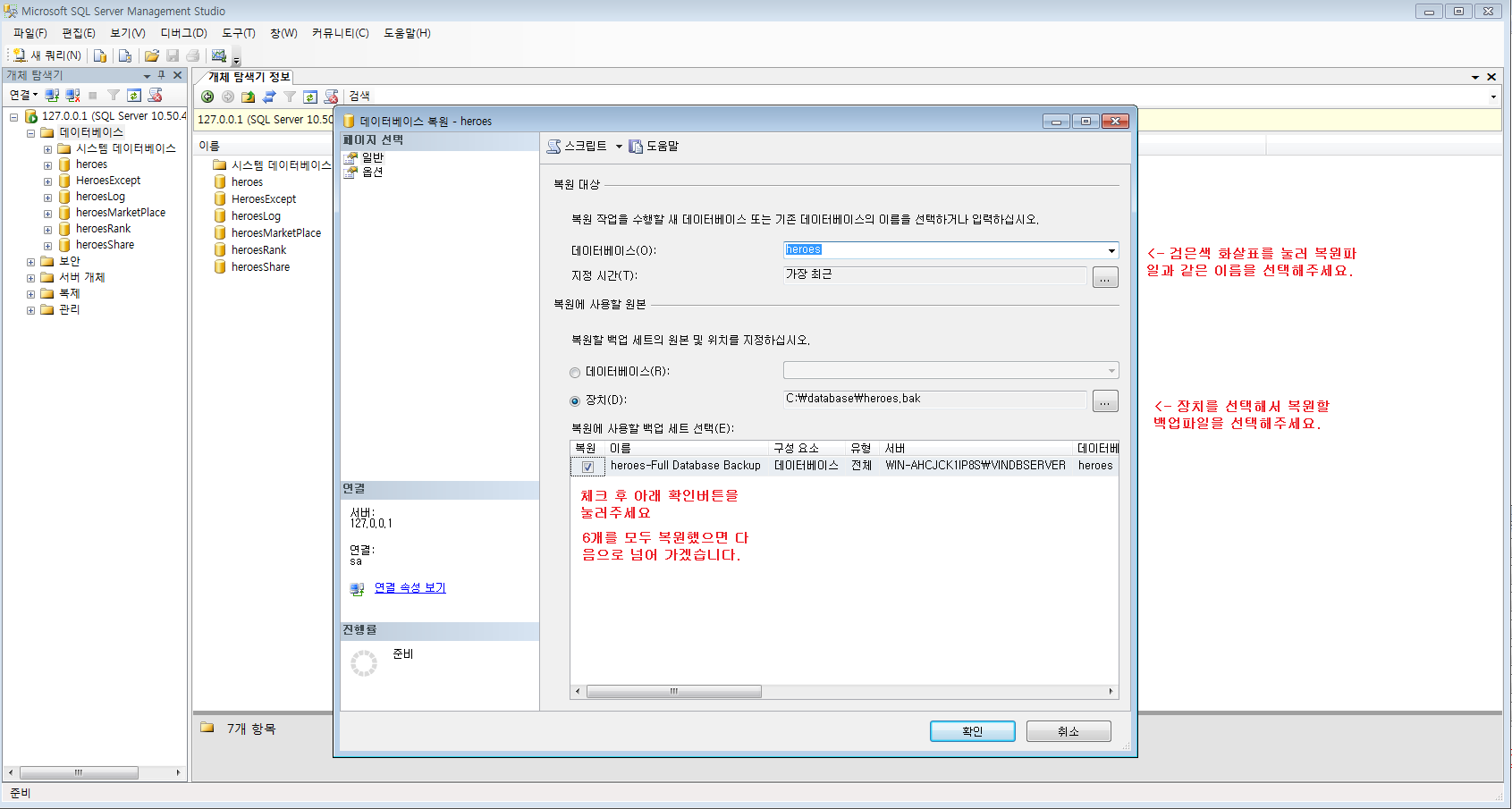
Task: Click the green Back arrow in Details
Action: [207, 97]
